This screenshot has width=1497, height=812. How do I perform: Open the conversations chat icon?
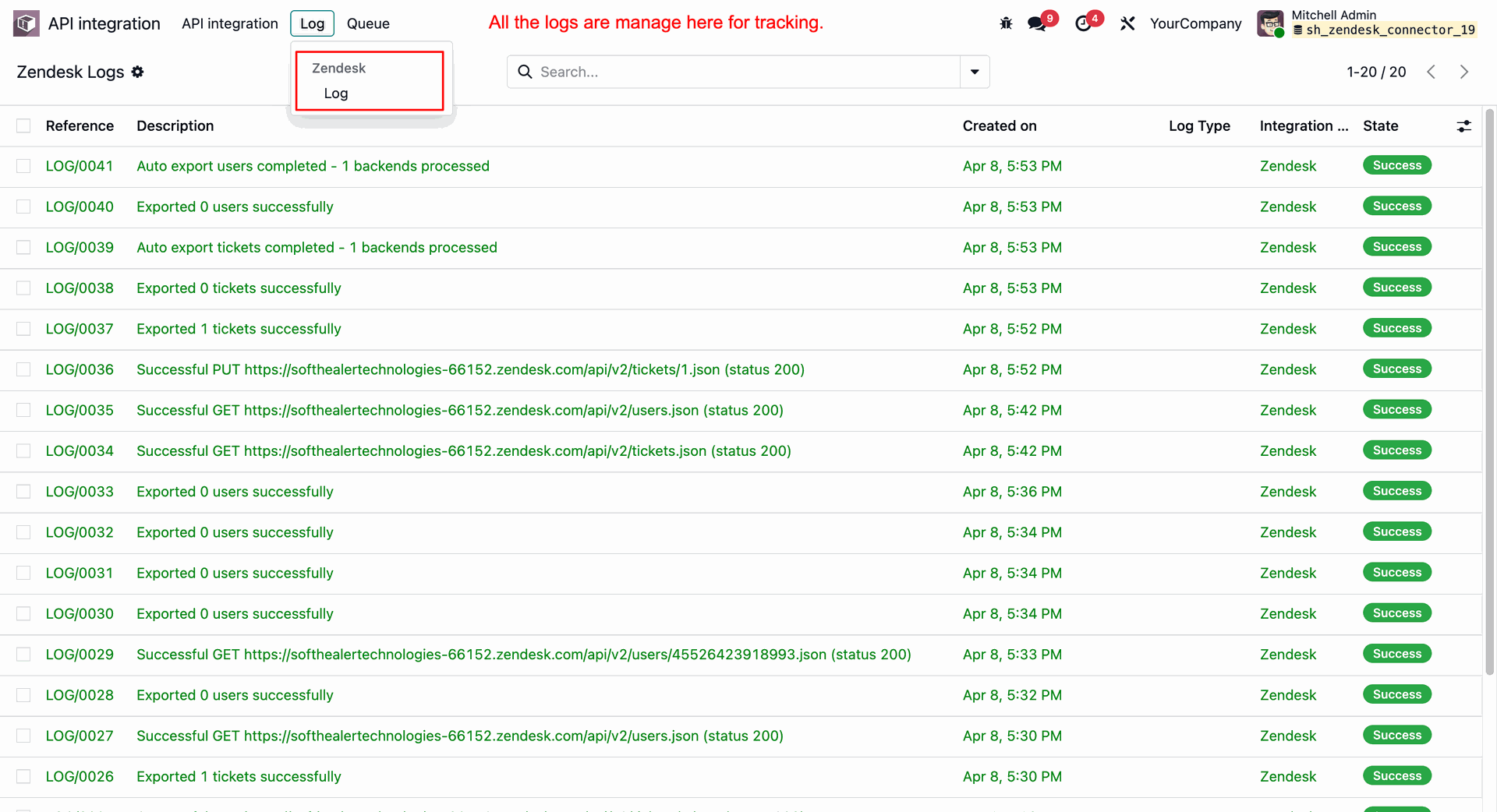pos(1037,23)
